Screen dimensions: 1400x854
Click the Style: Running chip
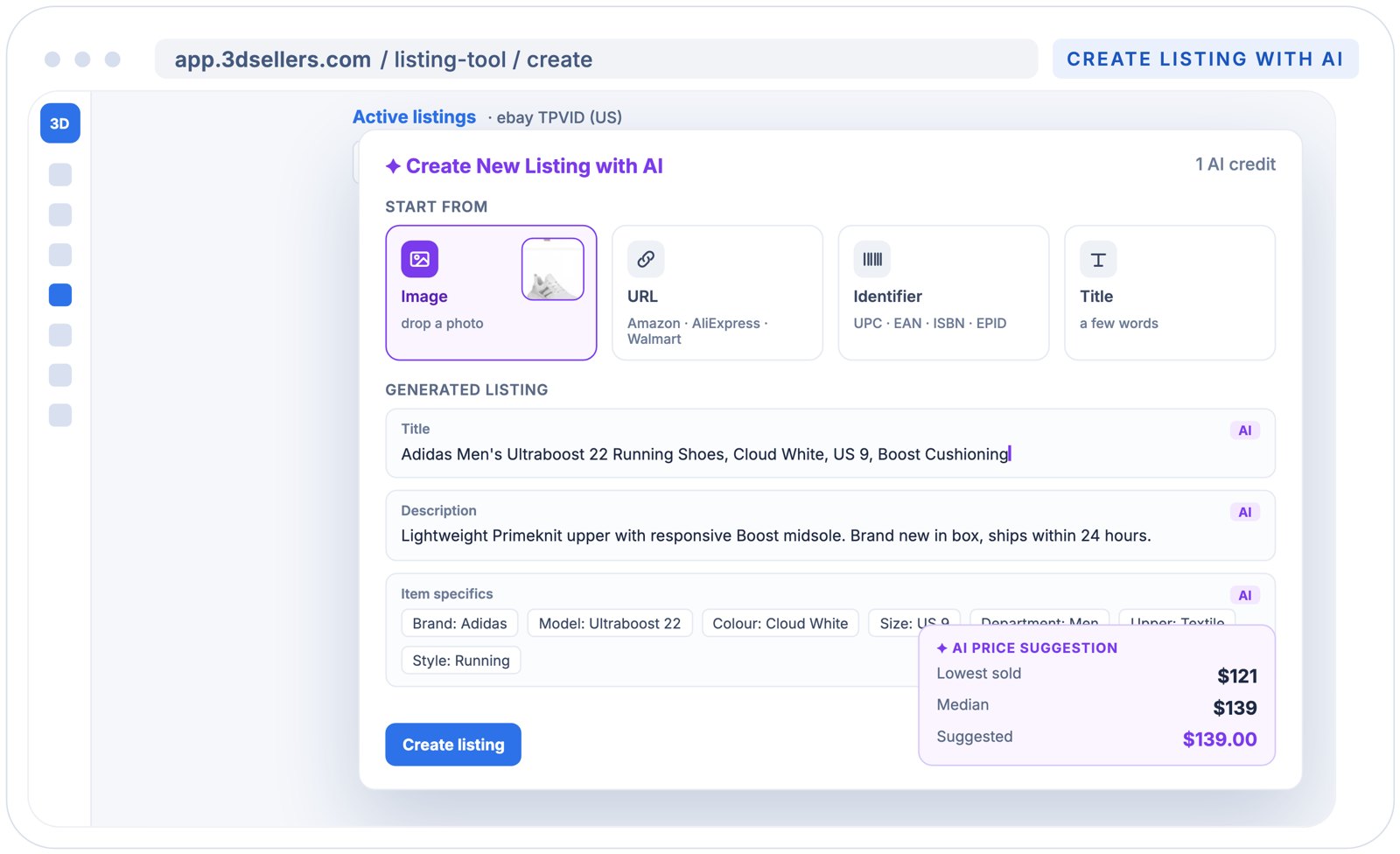pos(461,661)
